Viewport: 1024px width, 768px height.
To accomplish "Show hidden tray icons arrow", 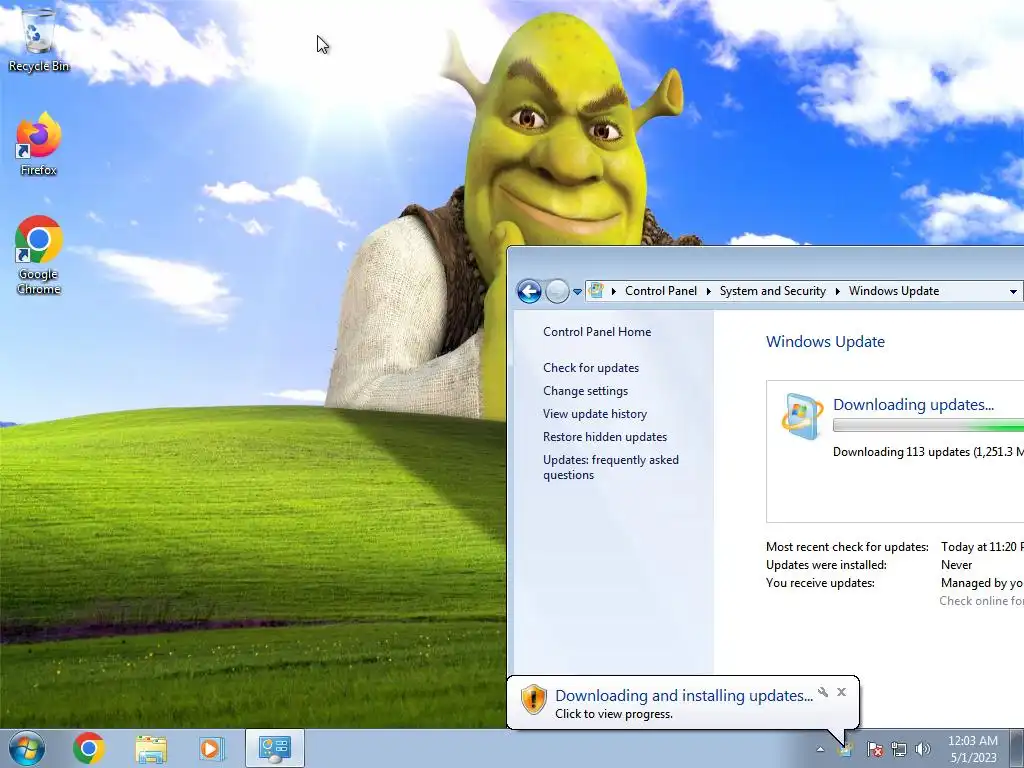I will [x=820, y=749].
